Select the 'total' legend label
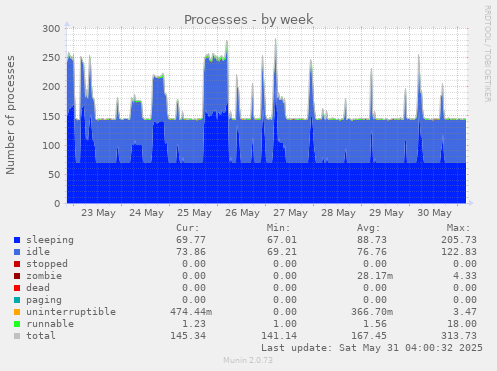This screenshot has height=371, width=497. [x=41, y=336]
